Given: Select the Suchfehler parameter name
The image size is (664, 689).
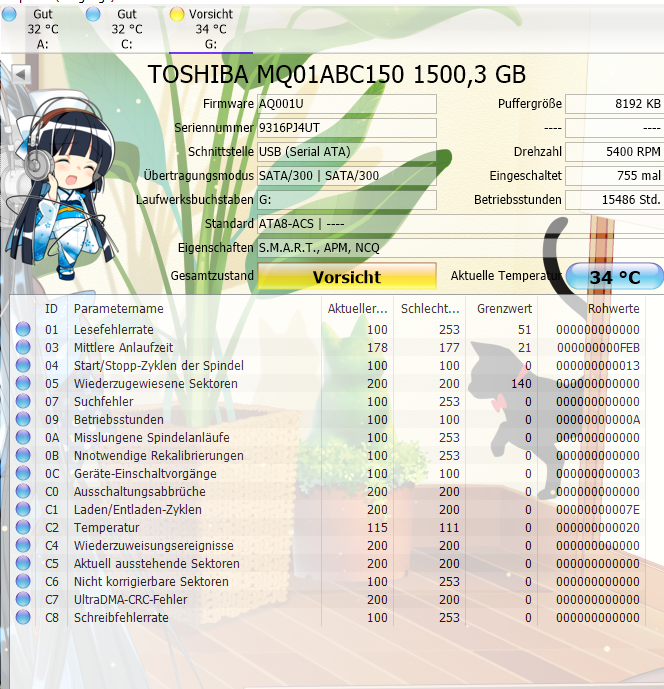Looking at the screenshot, I should [x=103, y=402].
